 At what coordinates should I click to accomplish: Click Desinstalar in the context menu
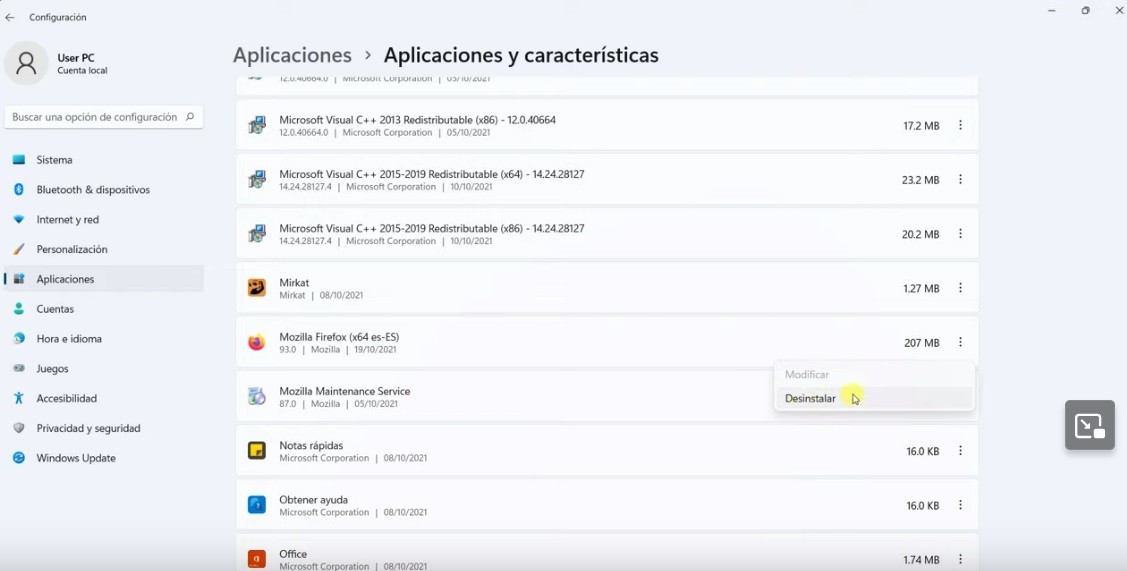coord(873,398)
